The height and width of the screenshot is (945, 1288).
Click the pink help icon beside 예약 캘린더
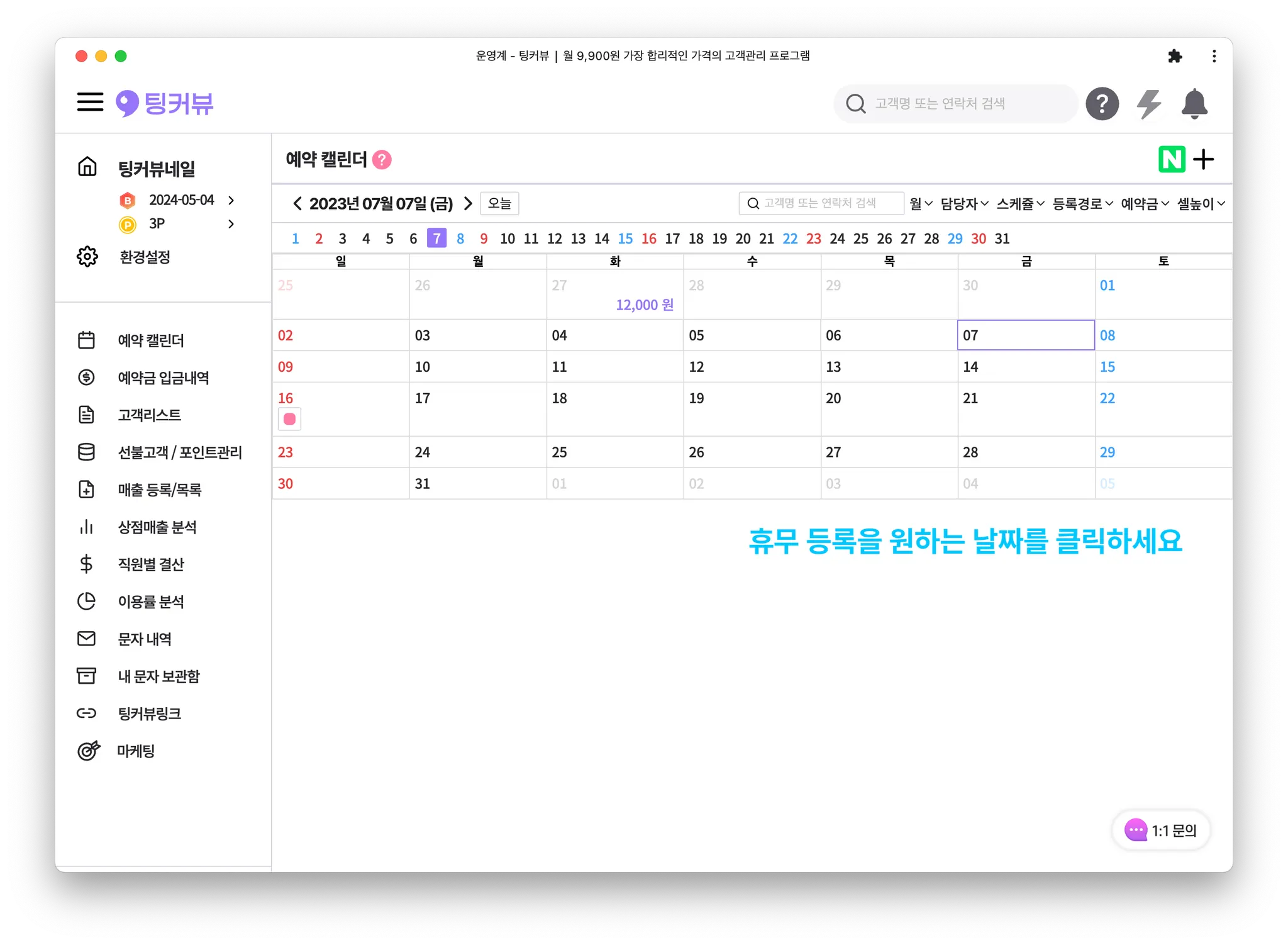click(x=382, y=160)
